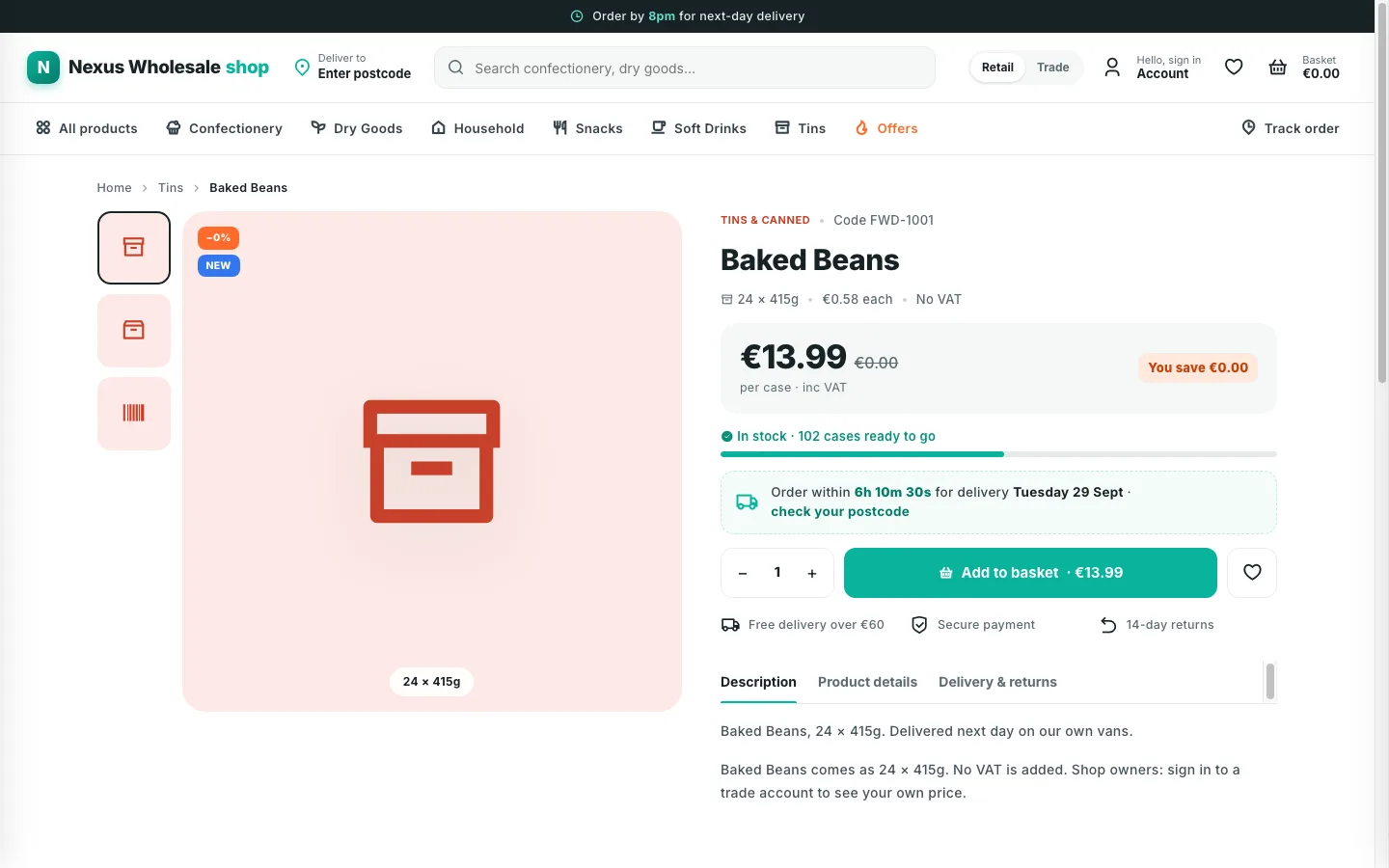Select the Description tab

pos(758,682)
